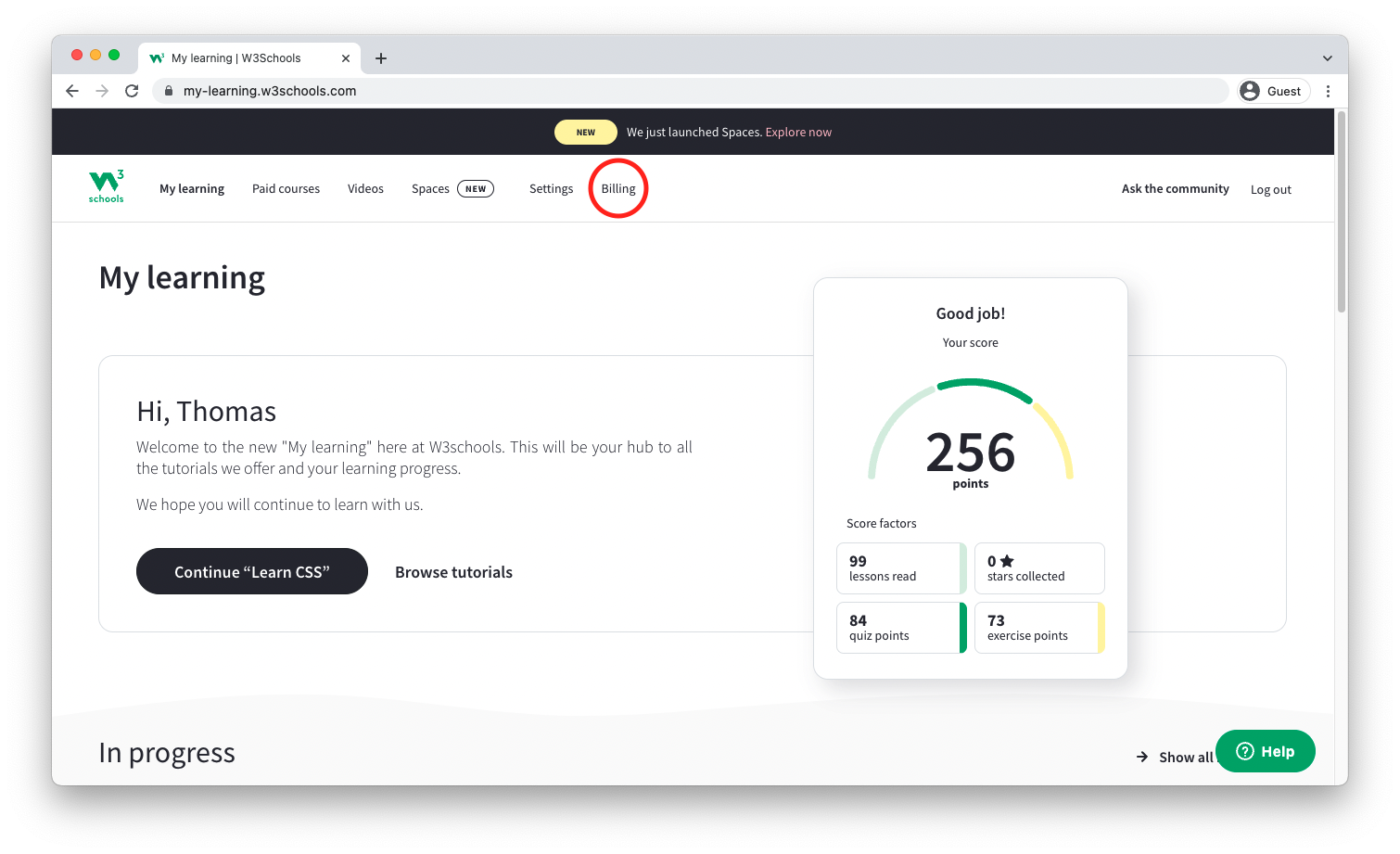Click the Good job! text
Viewport: 1400px width, 854px height.
(971, 313)
